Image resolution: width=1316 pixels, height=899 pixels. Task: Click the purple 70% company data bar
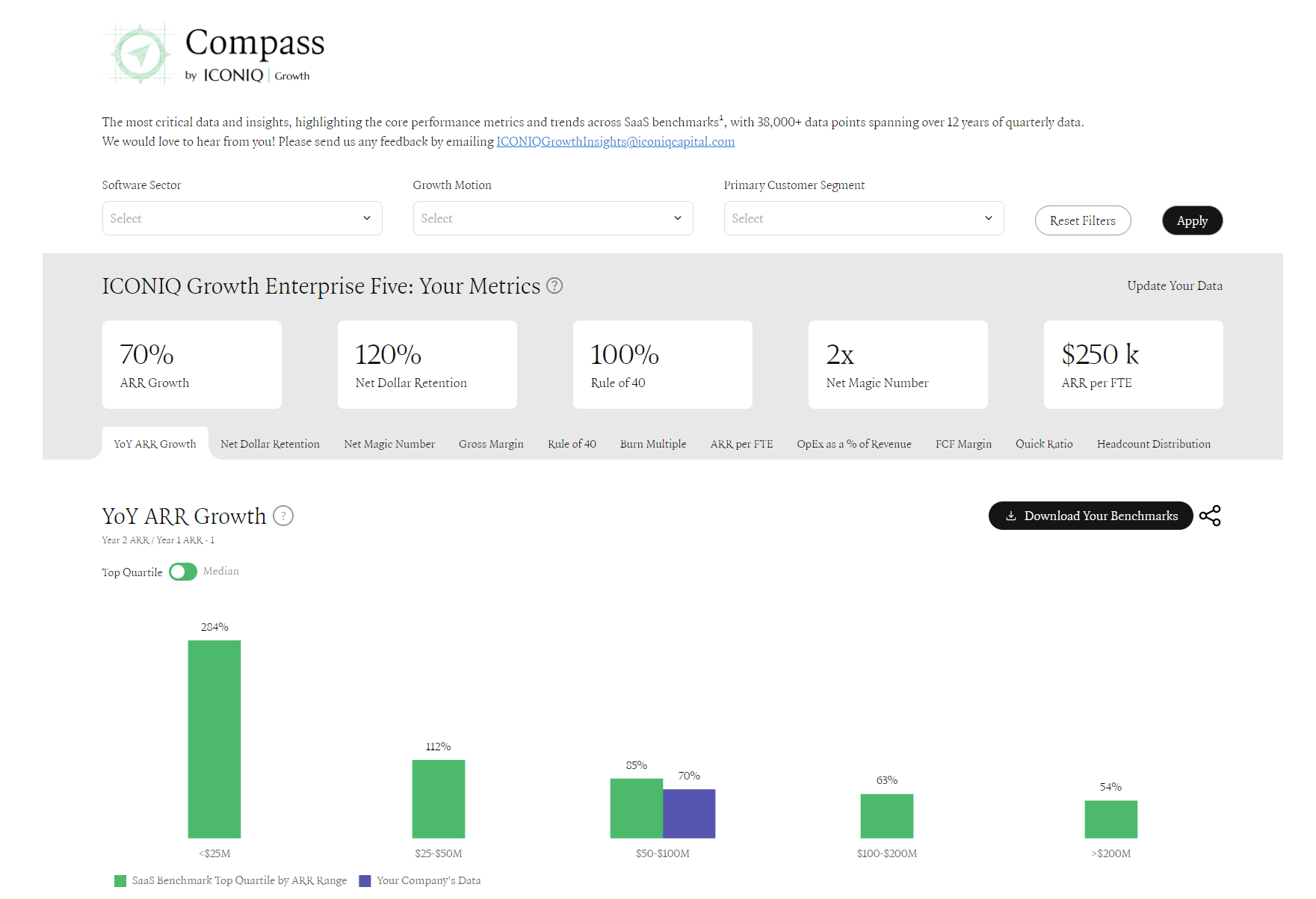(x=689, y=813)
